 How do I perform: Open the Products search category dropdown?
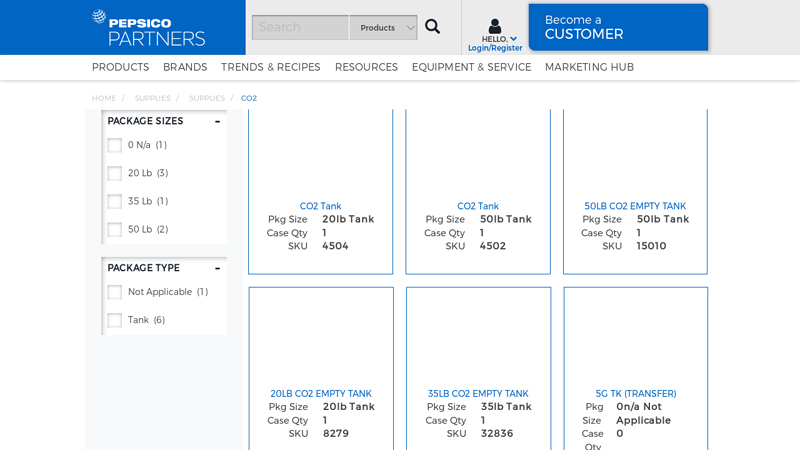384,27
